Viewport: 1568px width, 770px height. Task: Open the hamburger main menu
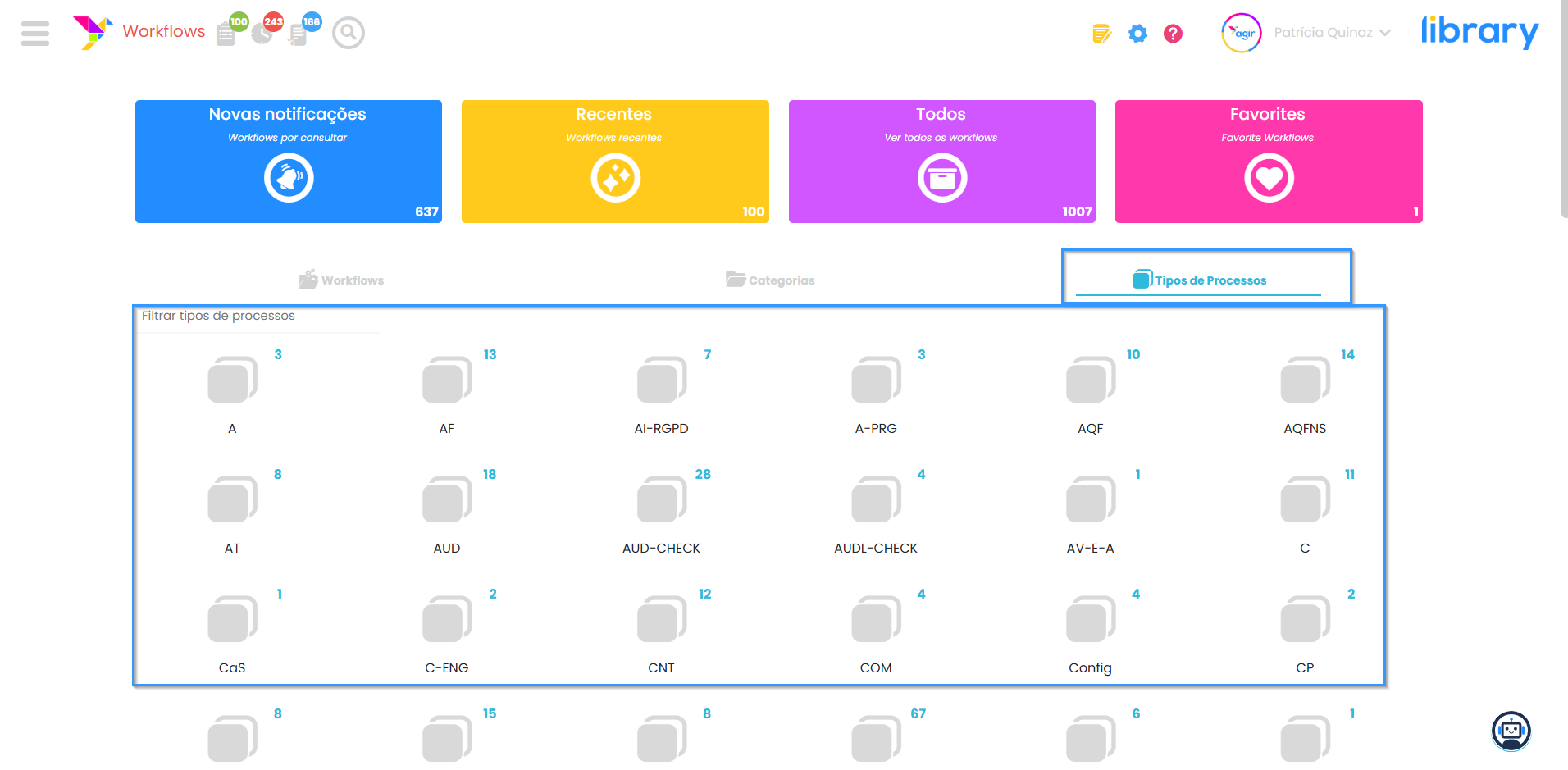(x=35, y=33)
